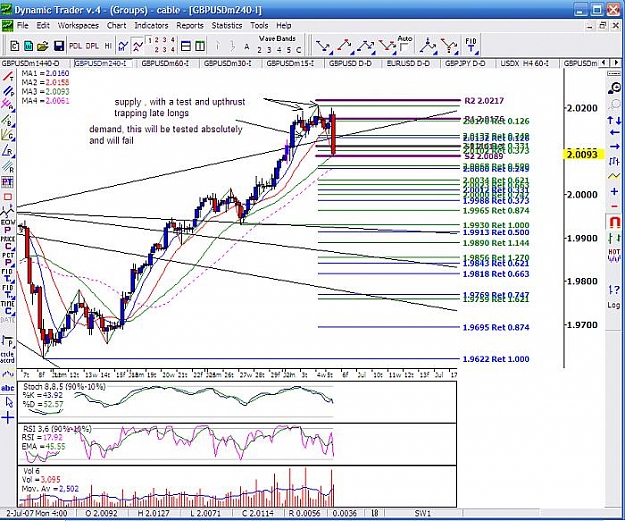Screen dimensions: 625x521
Task: Select Wave Bands letter C
Action: point(299,50)
